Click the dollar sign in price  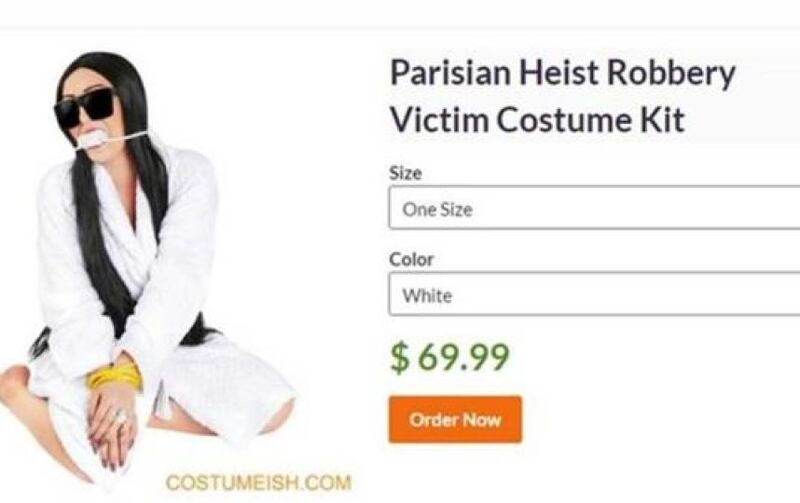[400, 357]
